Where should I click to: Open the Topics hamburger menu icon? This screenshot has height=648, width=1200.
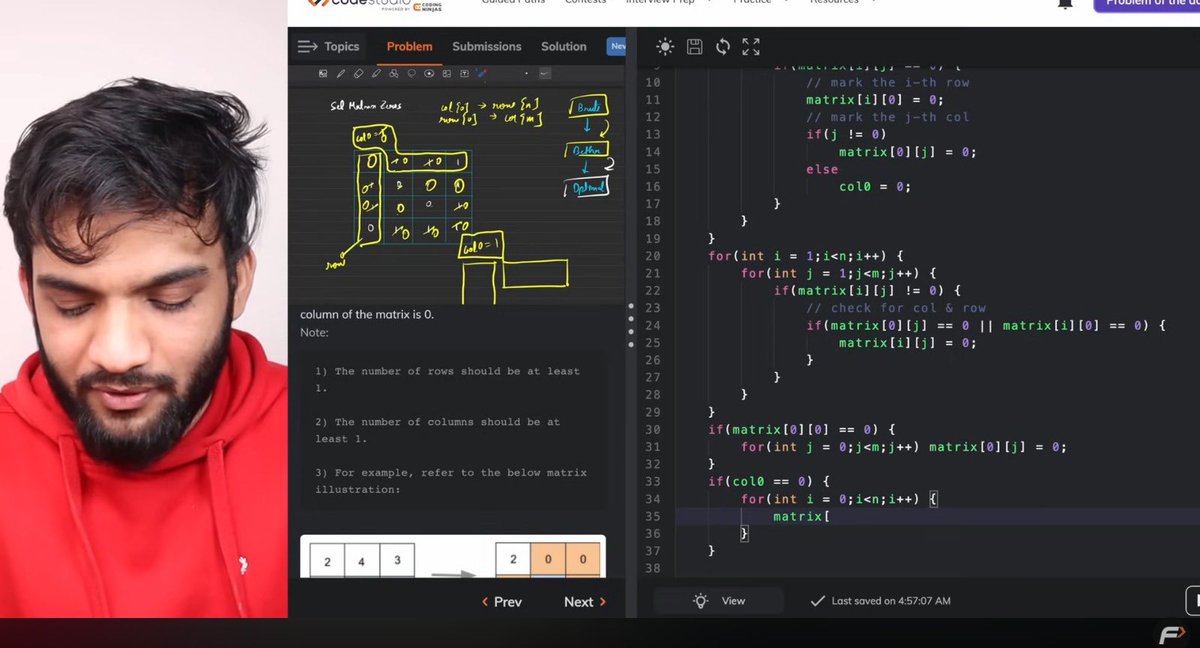click(308, 47)
